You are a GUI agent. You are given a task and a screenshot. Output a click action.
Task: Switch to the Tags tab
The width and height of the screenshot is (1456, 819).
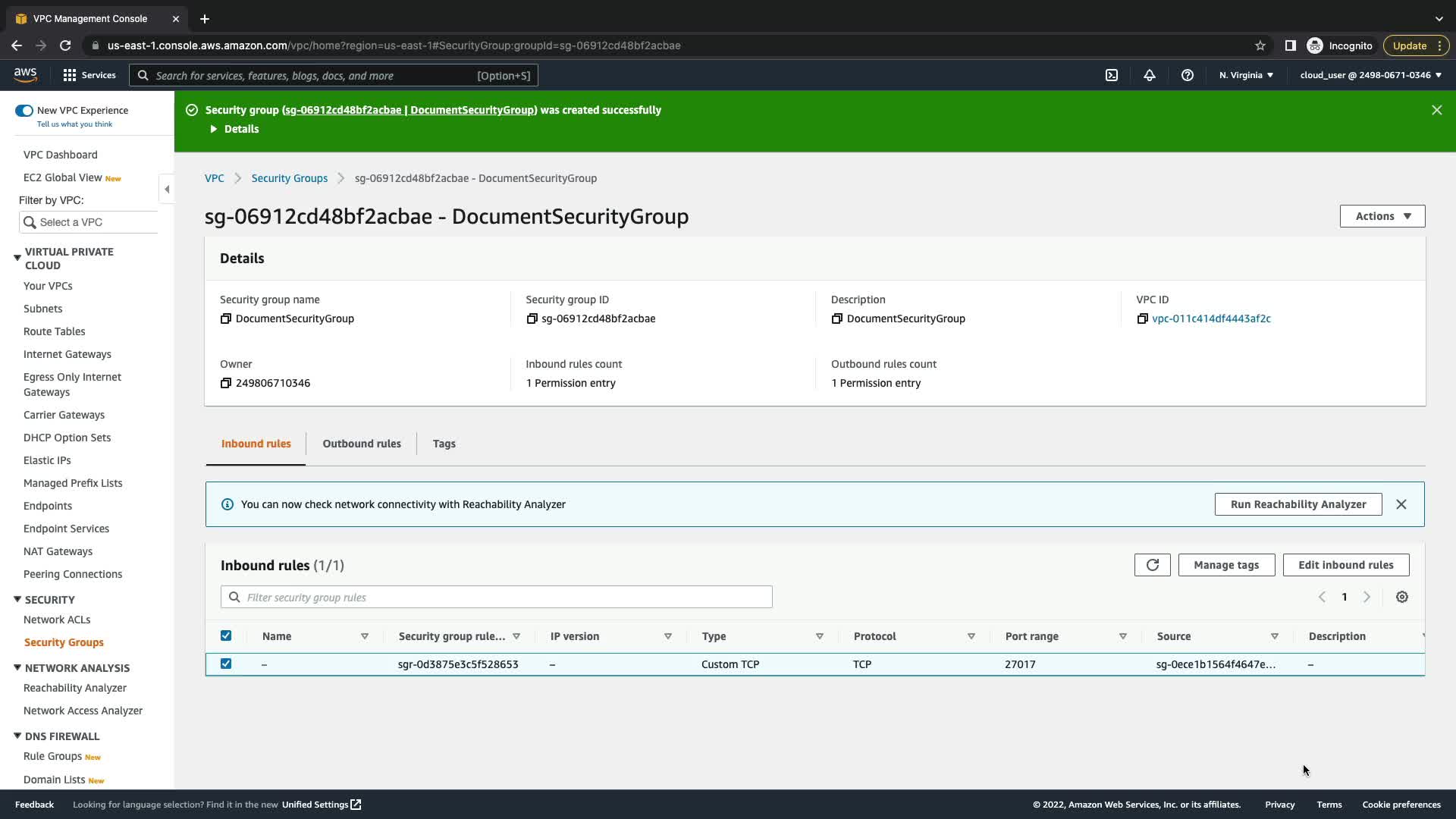pyautogui.click(x=444, y=444)
